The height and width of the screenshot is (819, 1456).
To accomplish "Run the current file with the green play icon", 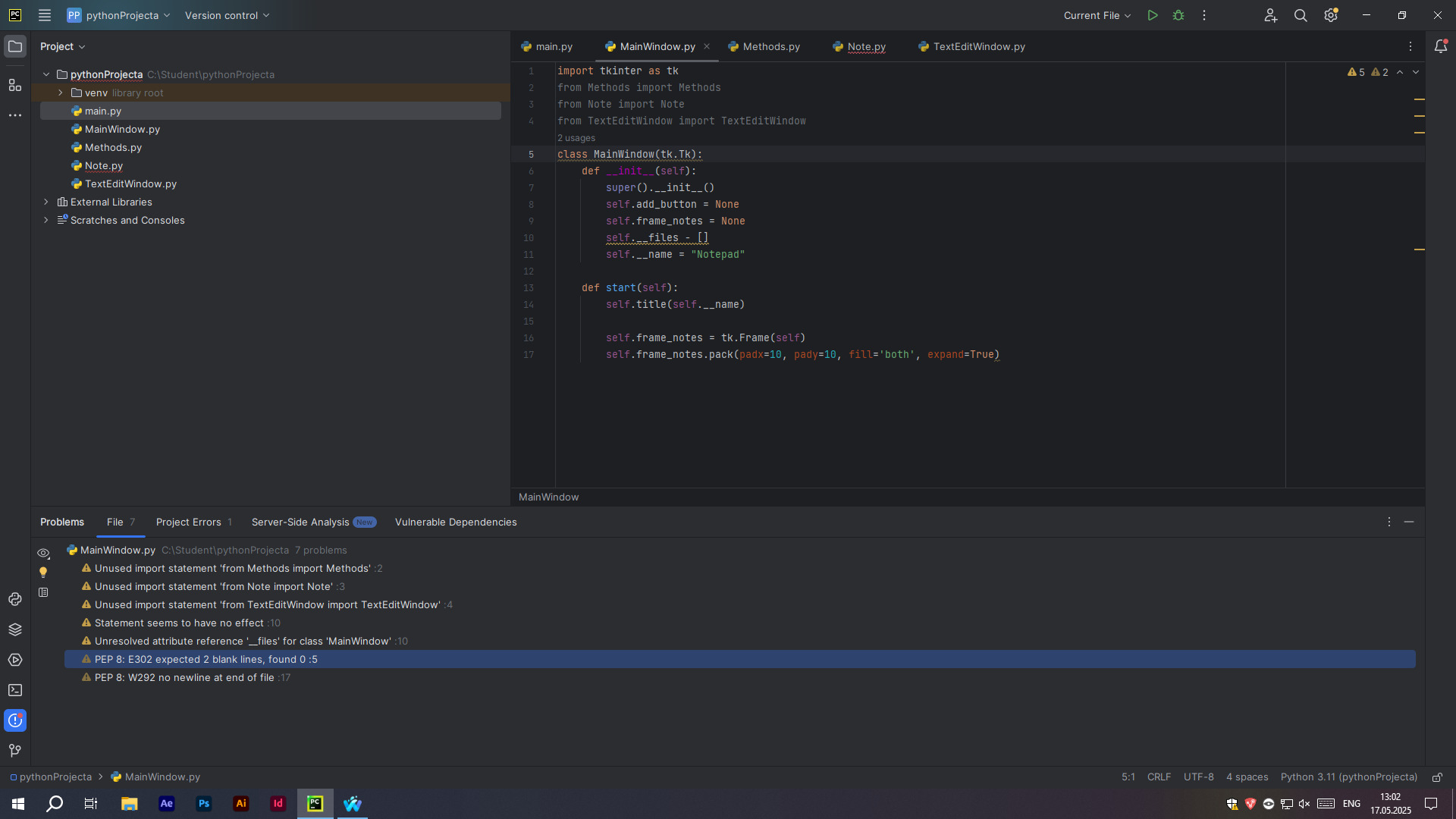I will [x=1152, y=15].
